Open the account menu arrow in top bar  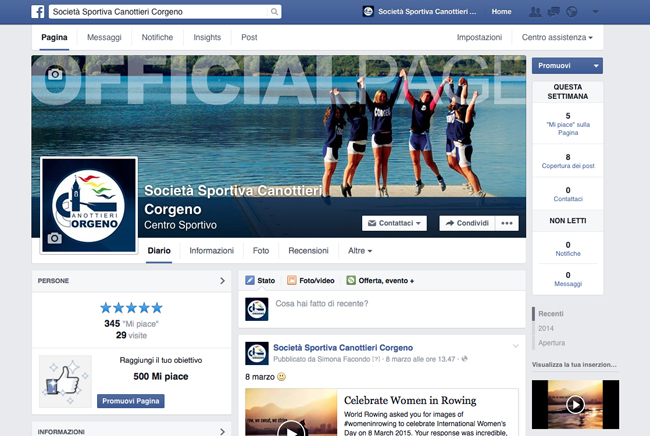point(595,12)
